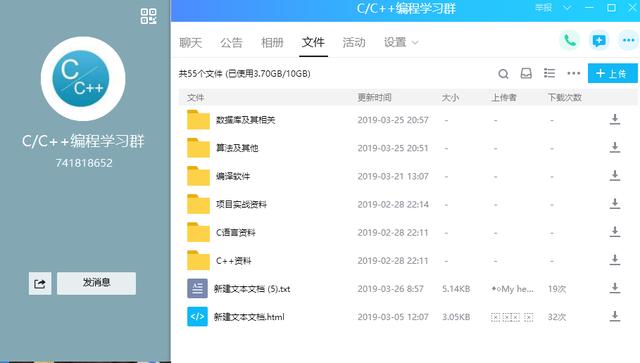Image resolution: width=640 pixels, height=363 pixels.
Task: Click the 上传 upload button
Action: 612,73
